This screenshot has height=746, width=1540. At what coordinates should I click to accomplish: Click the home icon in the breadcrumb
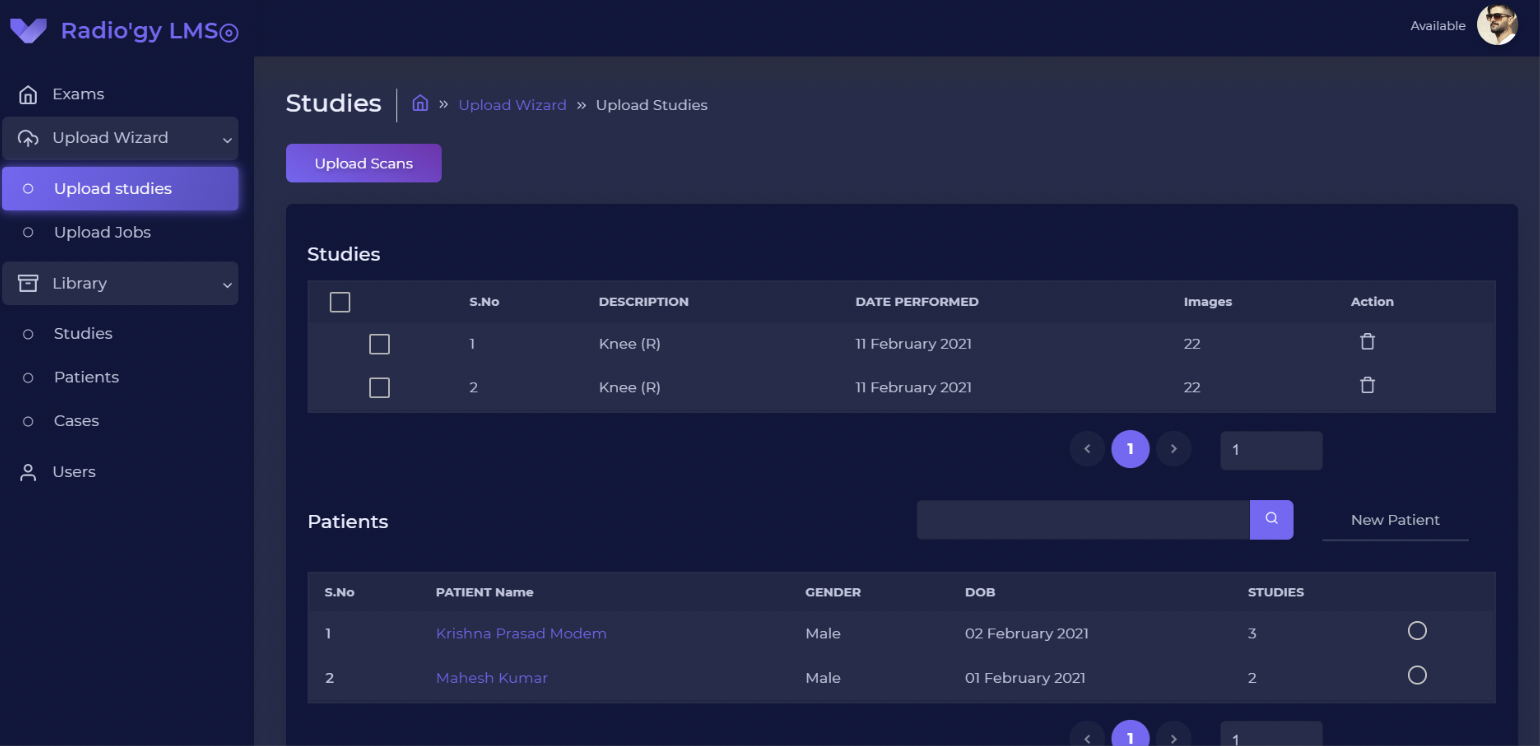click(420, 104)
